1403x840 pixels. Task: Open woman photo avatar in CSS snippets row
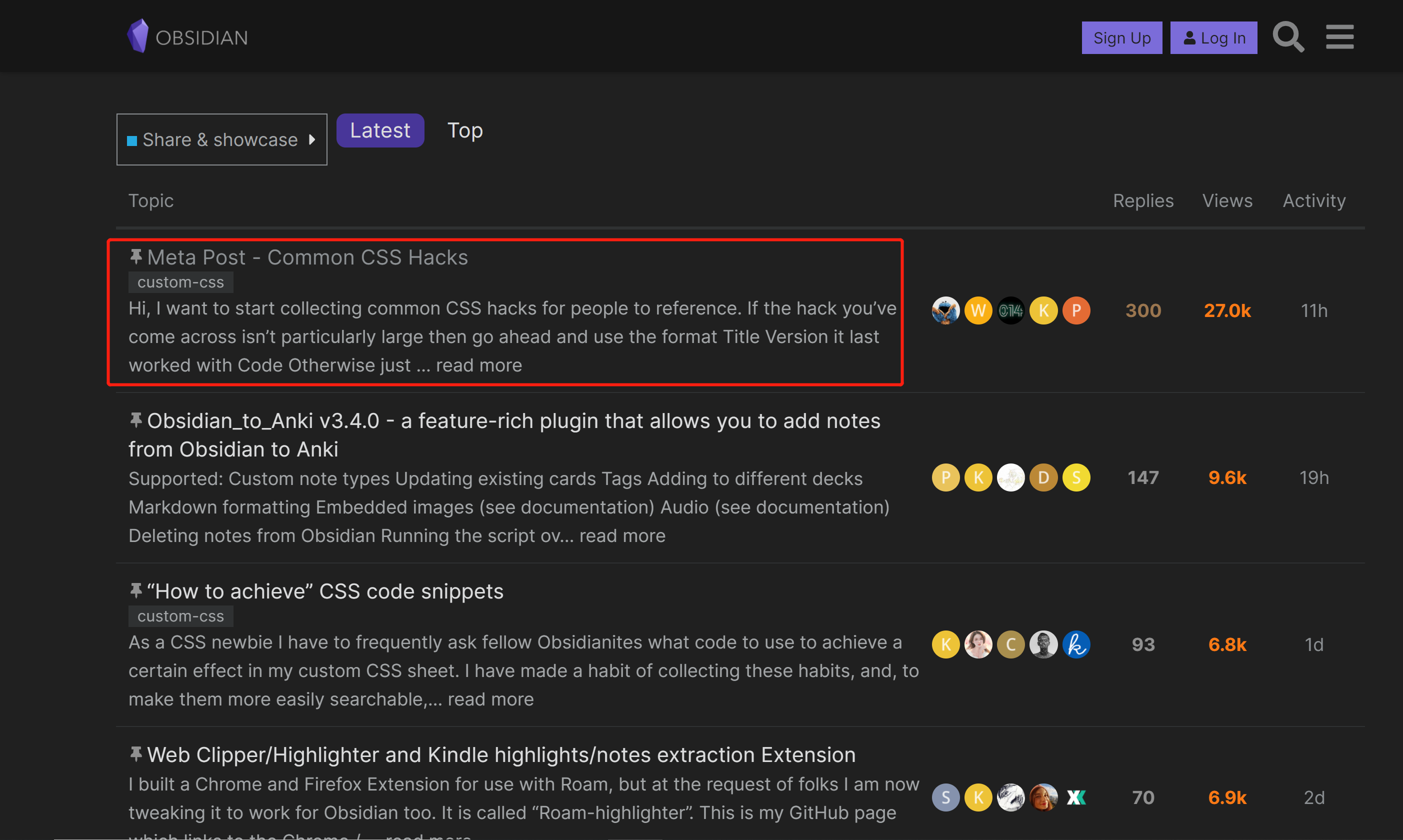[x=978, y=644]
